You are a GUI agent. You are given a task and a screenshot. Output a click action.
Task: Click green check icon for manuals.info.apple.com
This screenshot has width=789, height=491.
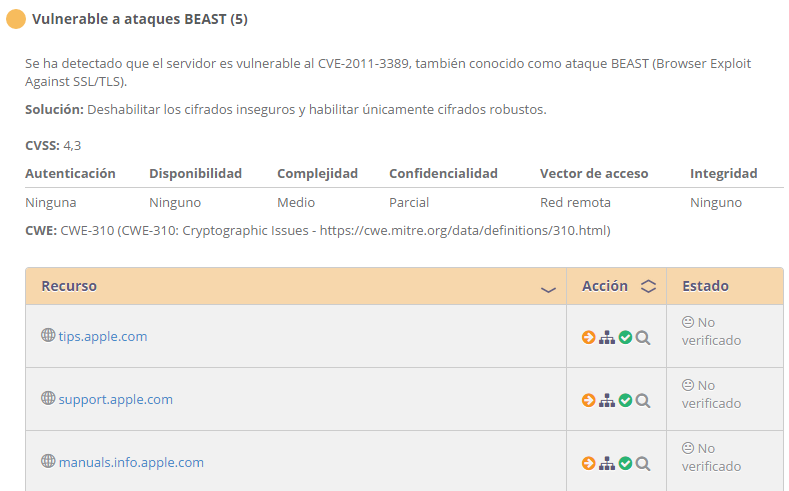point(625,463)
